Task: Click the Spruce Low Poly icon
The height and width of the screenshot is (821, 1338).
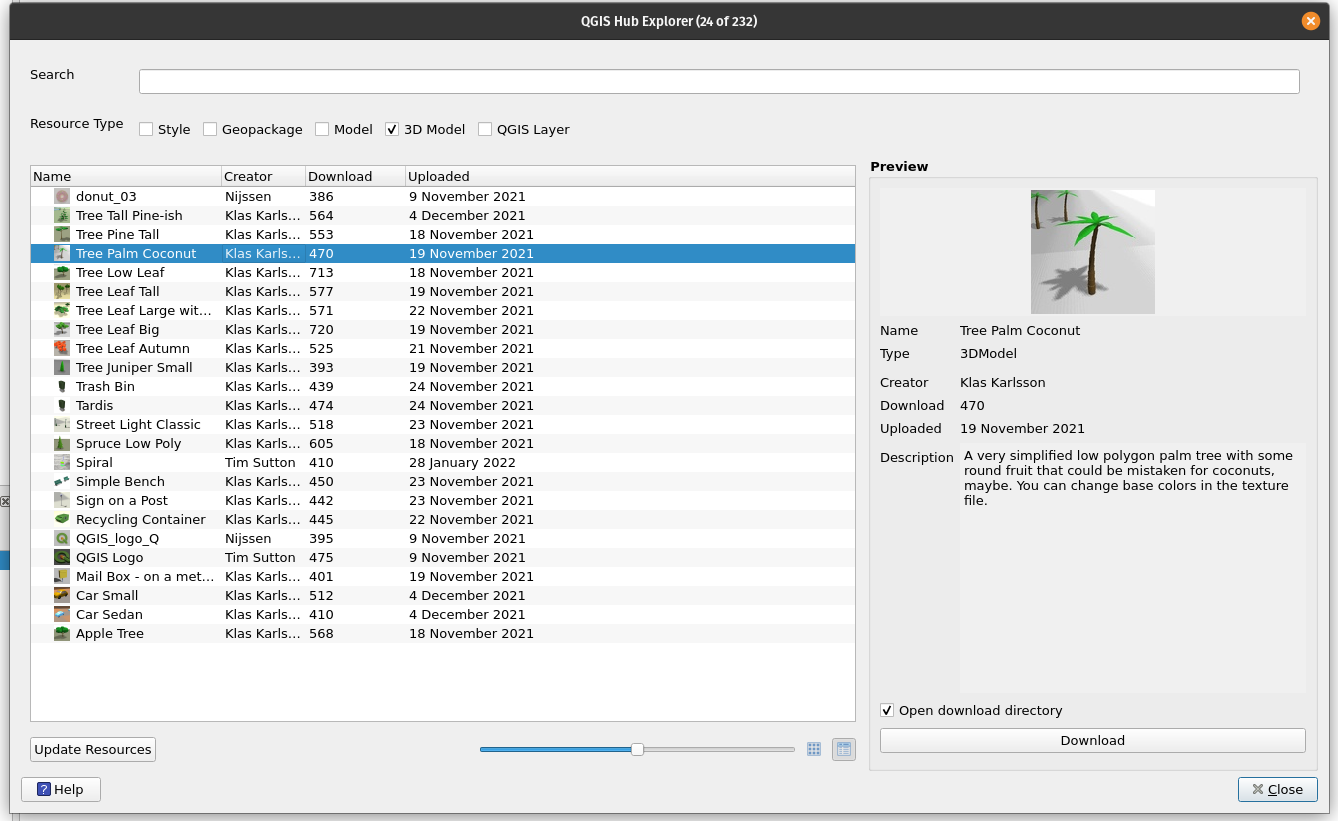Action: pos(62,444)
